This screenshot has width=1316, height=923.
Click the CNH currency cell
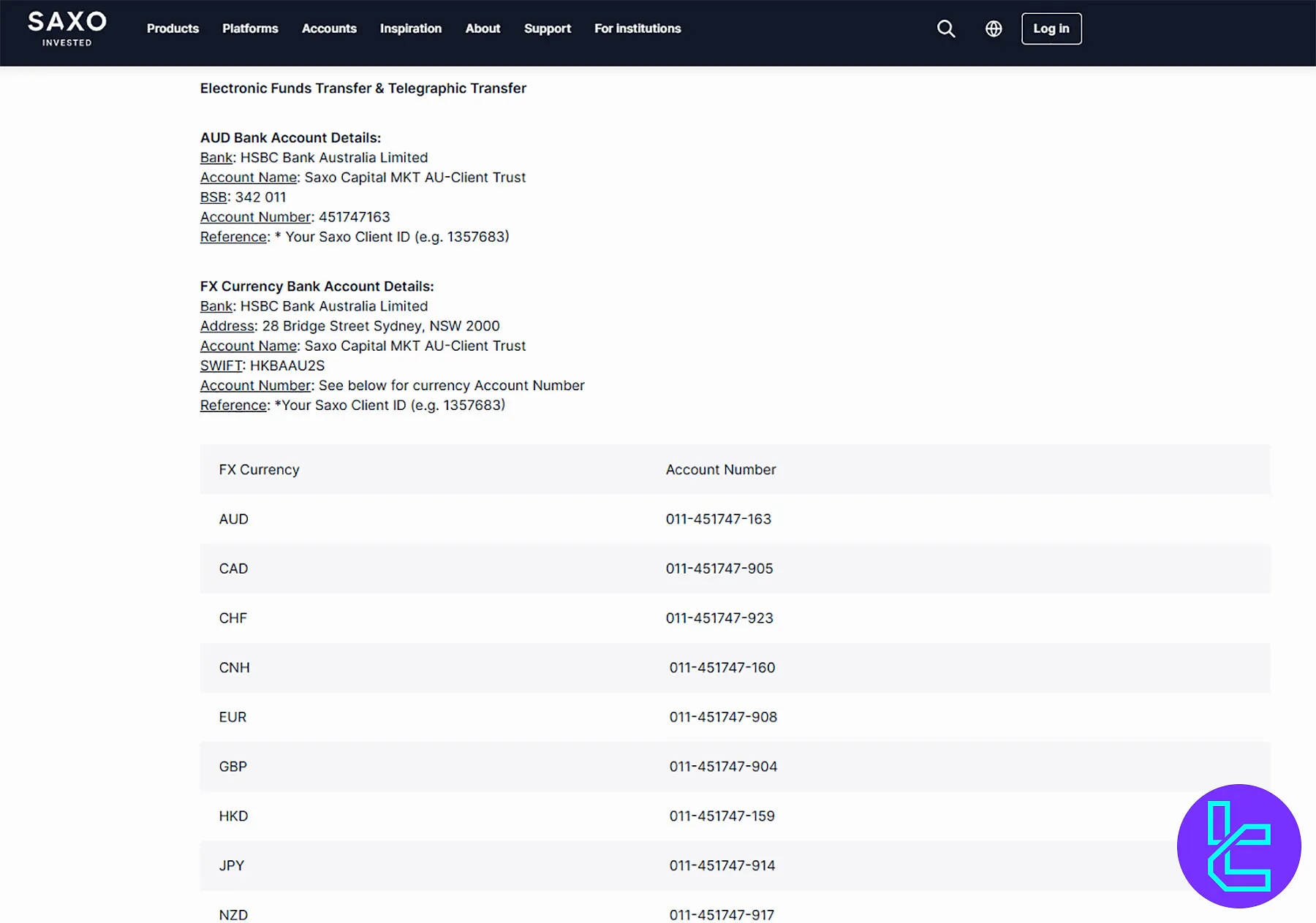[235, 668]
